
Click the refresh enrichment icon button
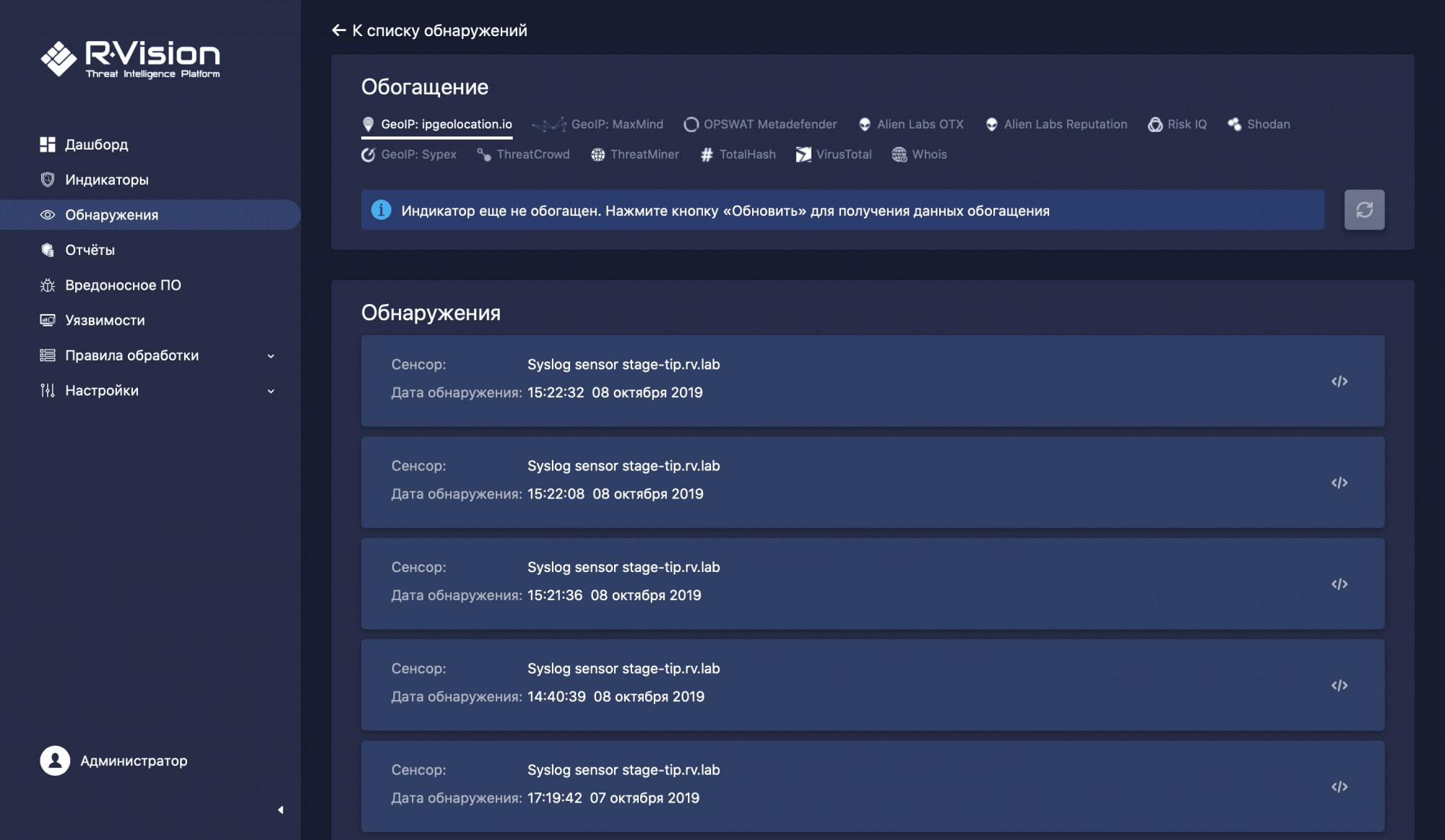(x=1363, y=209)
